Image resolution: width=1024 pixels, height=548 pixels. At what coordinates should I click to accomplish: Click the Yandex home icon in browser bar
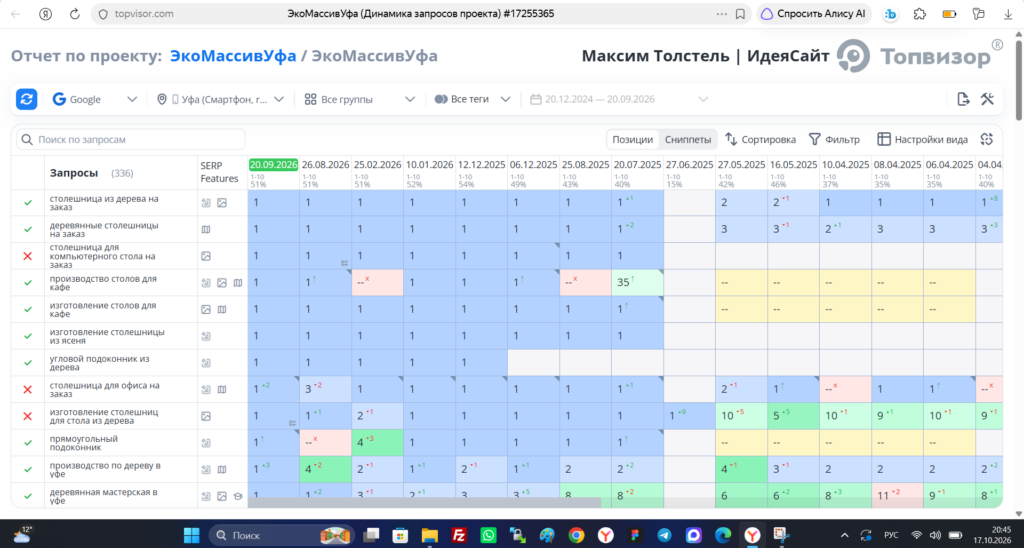[x=45, y=14]
